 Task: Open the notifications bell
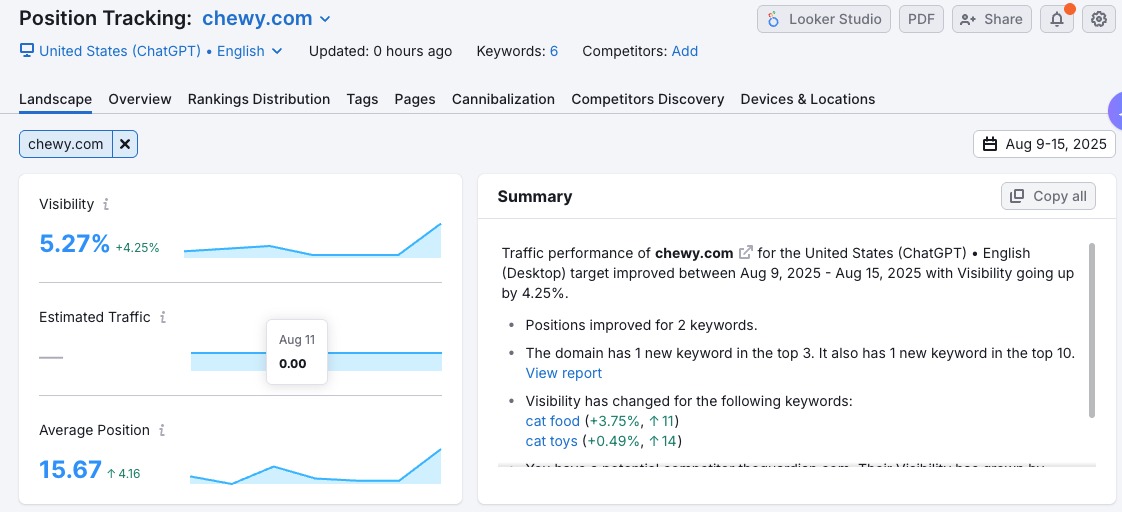coord(1057,19)
